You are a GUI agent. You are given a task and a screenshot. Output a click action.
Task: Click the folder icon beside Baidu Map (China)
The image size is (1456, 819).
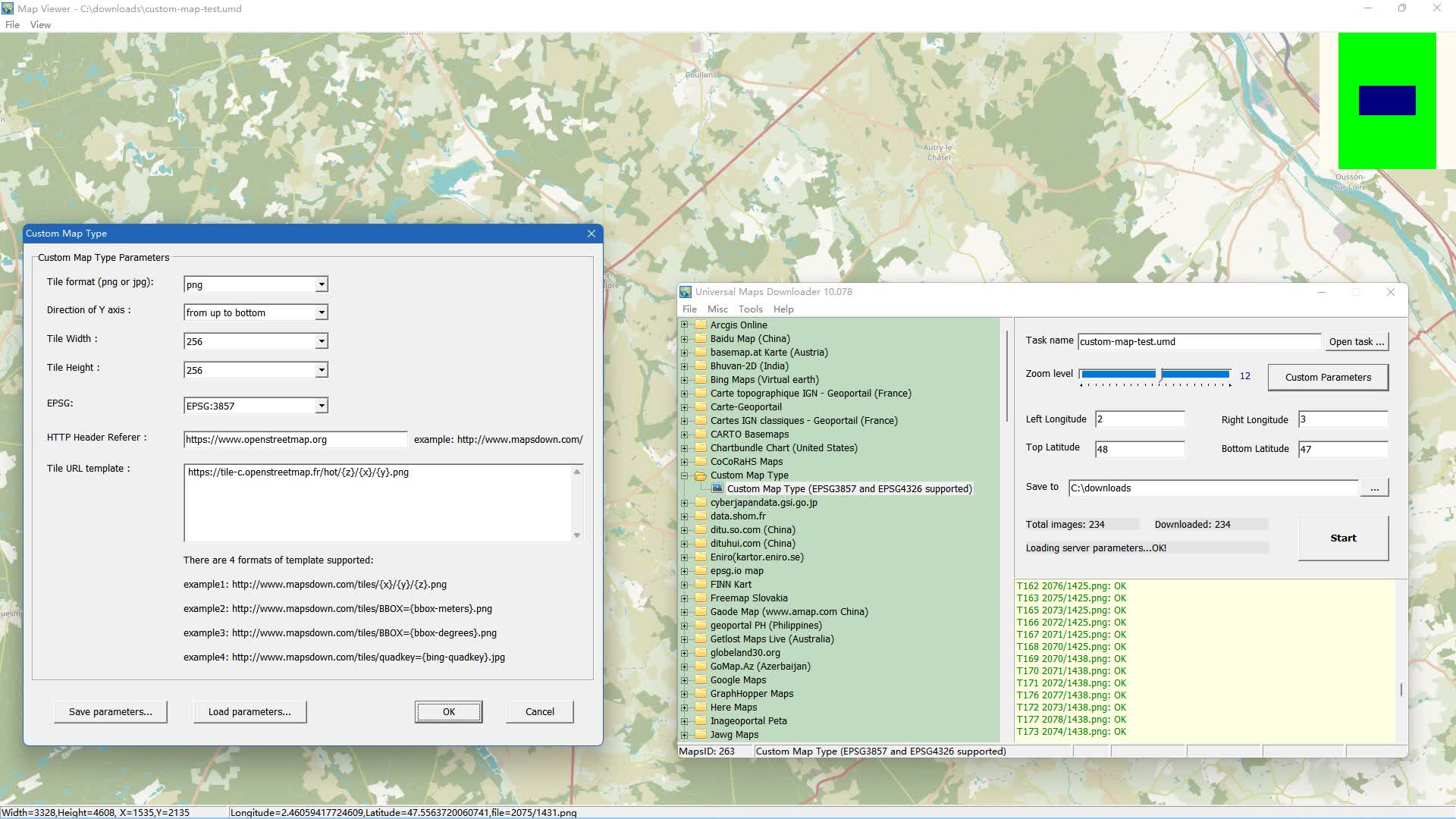(700, 338)
